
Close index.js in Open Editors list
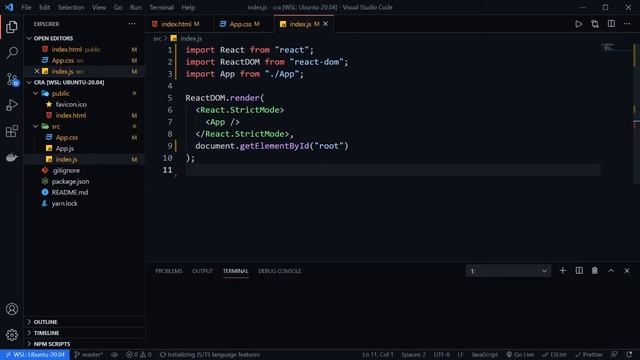(37, 71)
